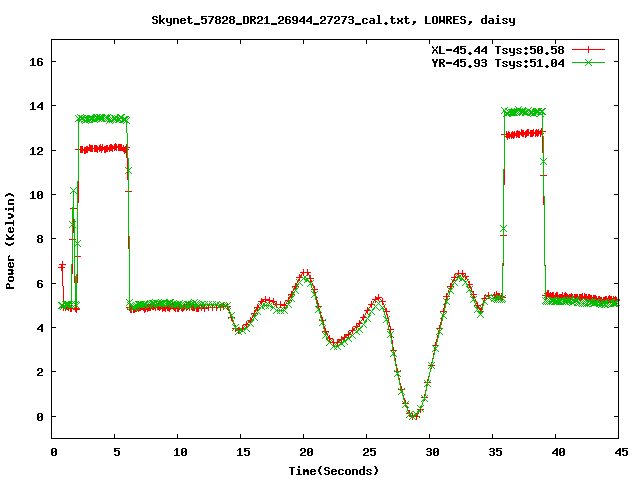The height and width of the screenshot is (480, 640).
Task: Click the isolated red marker at plot start
Action: 62,266
